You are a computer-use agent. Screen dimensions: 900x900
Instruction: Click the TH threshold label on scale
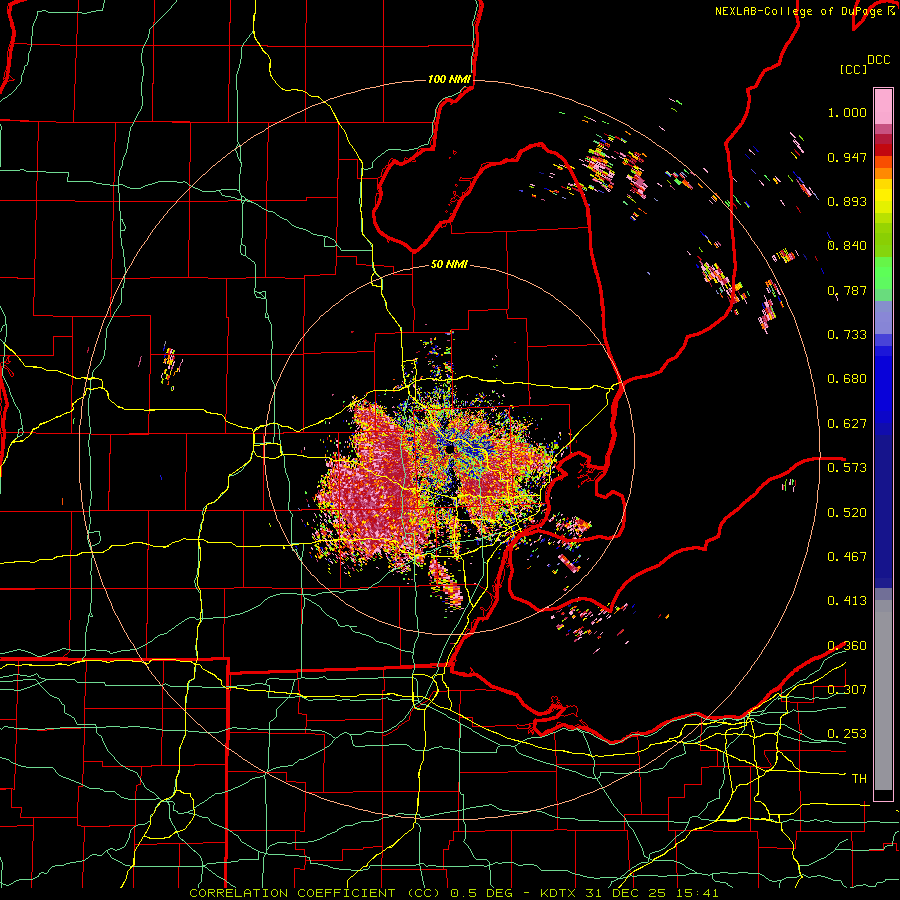tap(859, 779)
